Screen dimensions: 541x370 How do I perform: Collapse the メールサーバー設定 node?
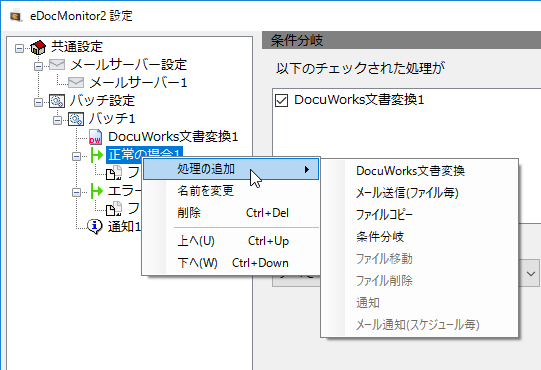[x=38, y=66]
